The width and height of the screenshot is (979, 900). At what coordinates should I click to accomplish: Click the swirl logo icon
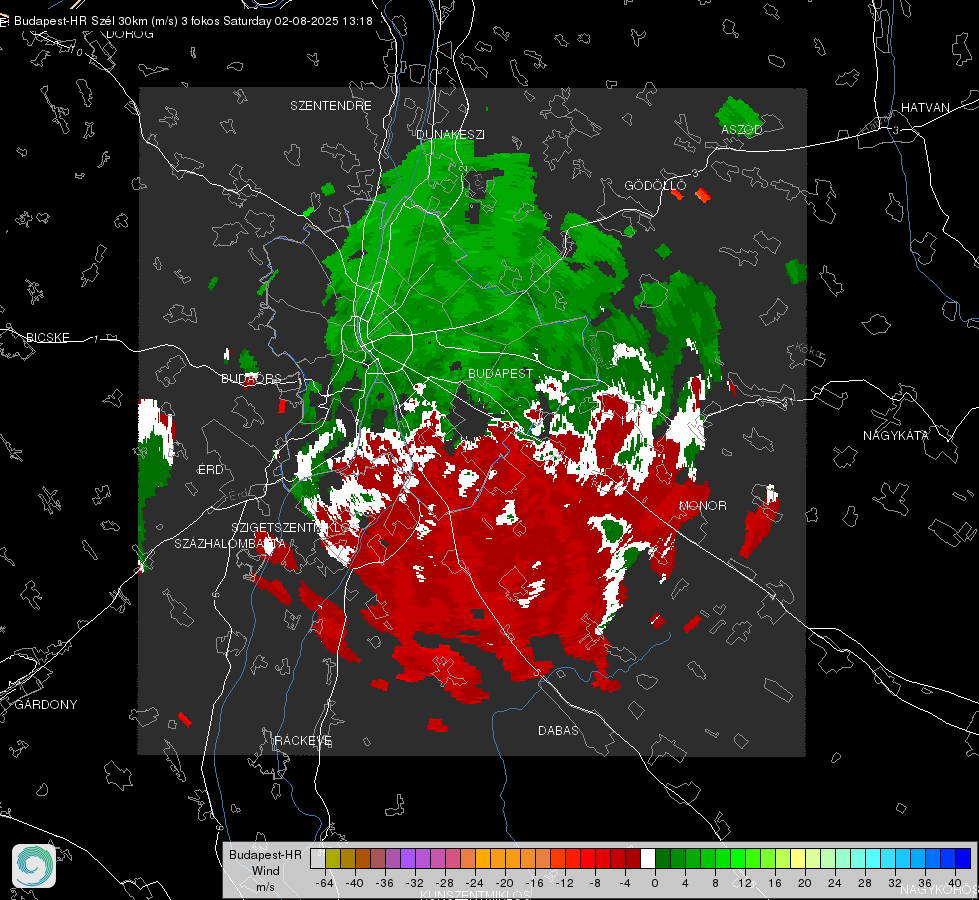click(x=34, y=866)
